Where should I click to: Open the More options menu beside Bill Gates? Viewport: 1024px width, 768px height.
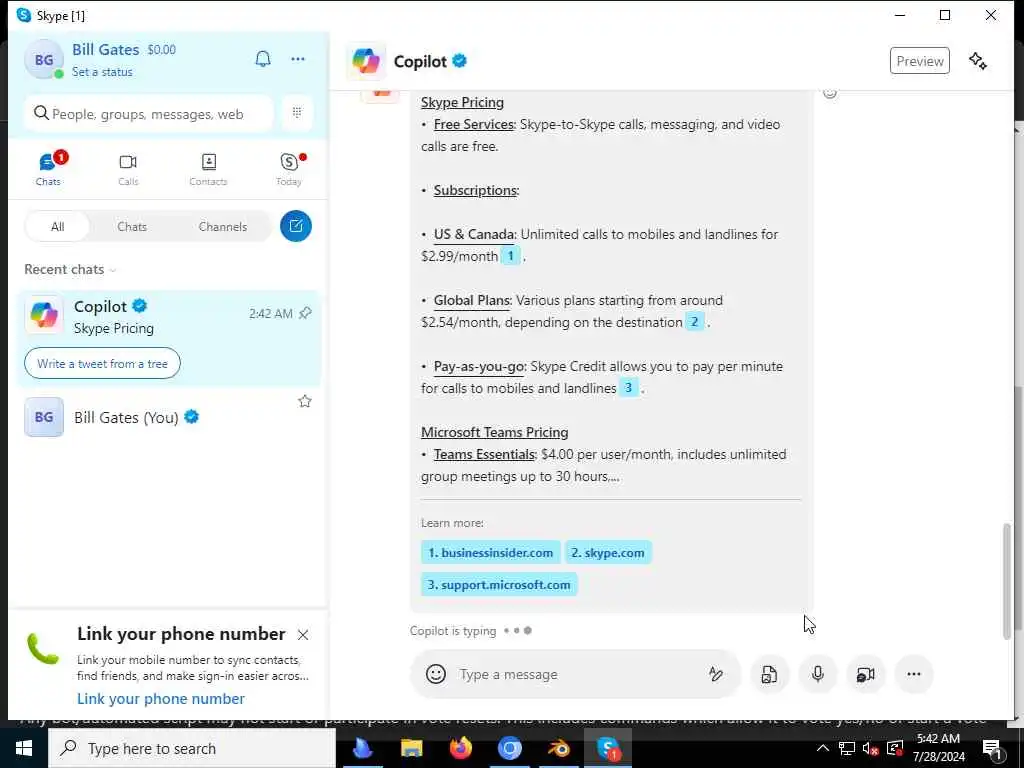[298, 59]
